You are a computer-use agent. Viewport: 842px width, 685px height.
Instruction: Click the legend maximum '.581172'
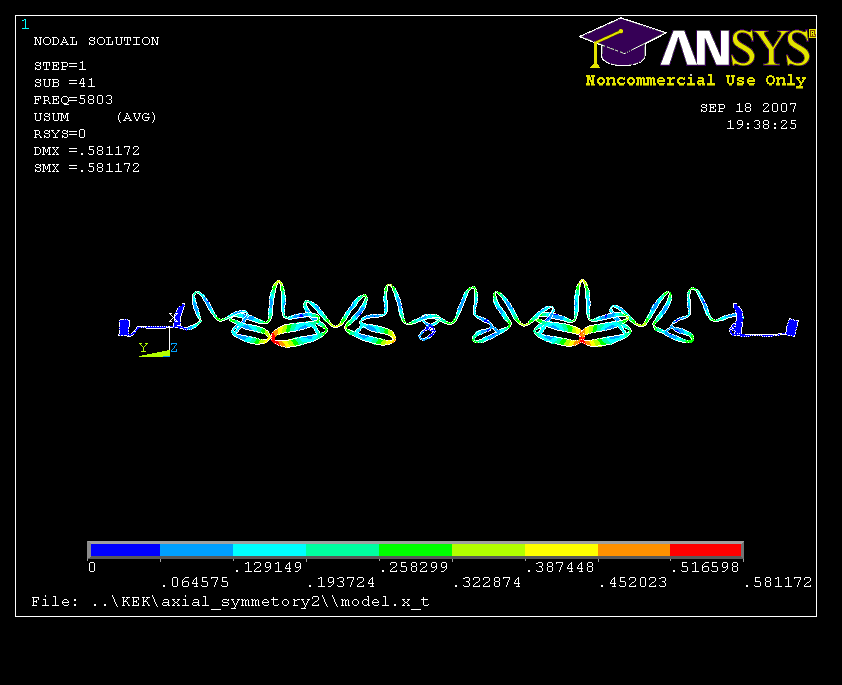tap(778, 582)
